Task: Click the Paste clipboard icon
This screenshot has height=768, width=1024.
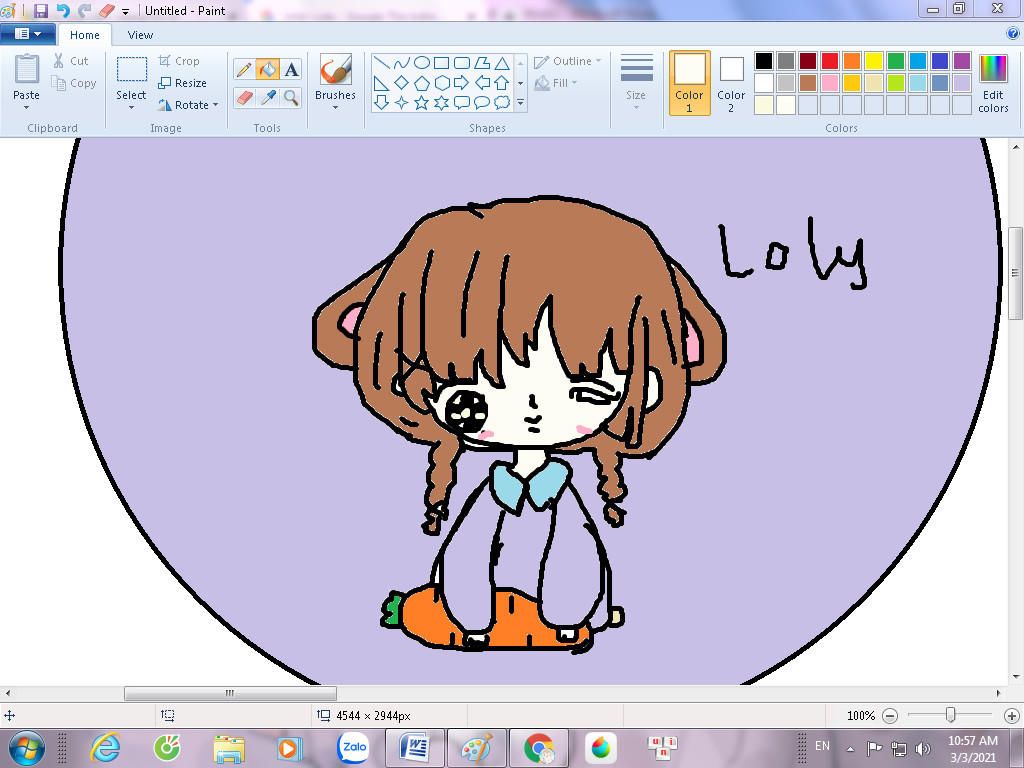Action: [27, 69]
